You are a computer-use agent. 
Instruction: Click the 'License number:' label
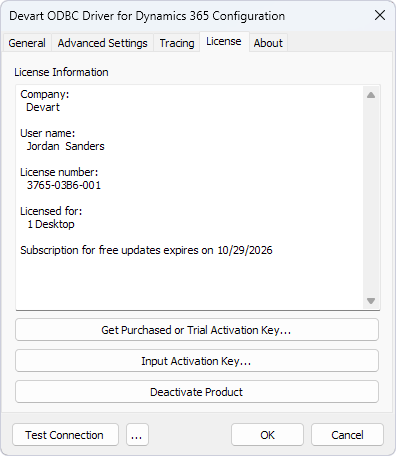[59, 172]
